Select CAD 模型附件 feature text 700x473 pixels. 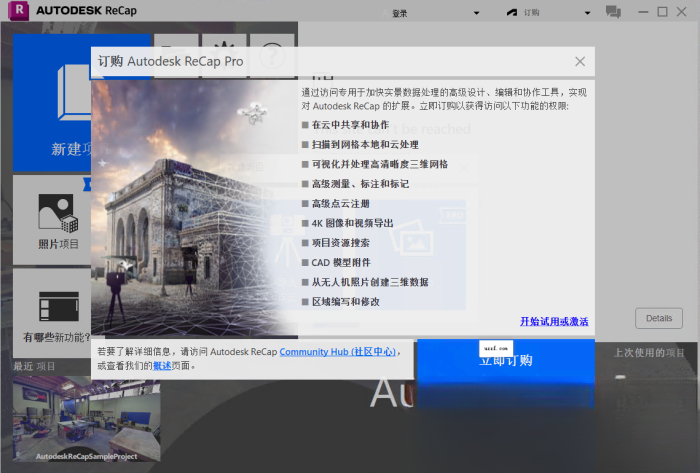[x=341, y=262]
